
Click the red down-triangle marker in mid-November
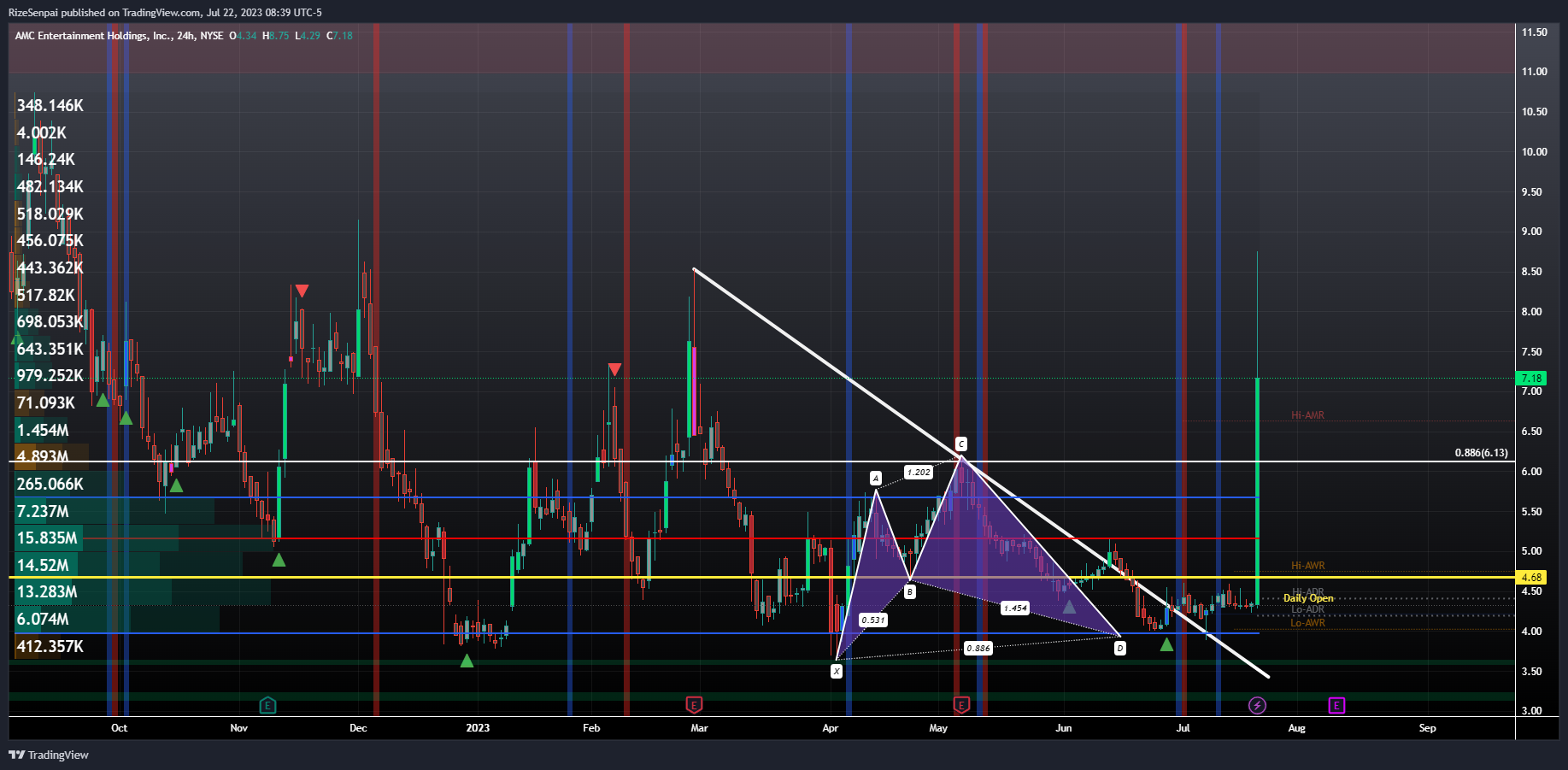coord(302,291)
